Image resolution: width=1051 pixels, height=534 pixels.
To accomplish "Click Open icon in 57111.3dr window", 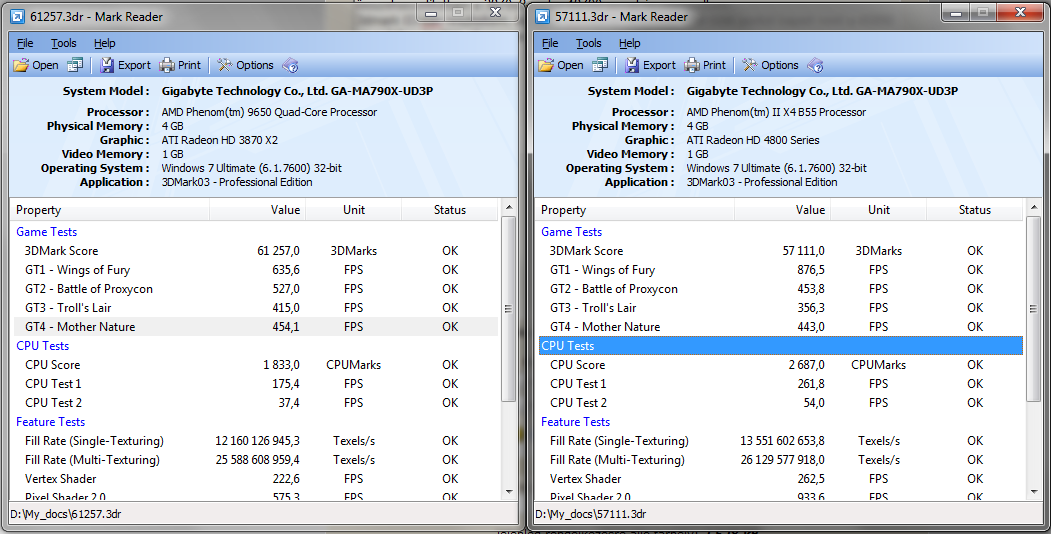I will [x=546, y=65].
